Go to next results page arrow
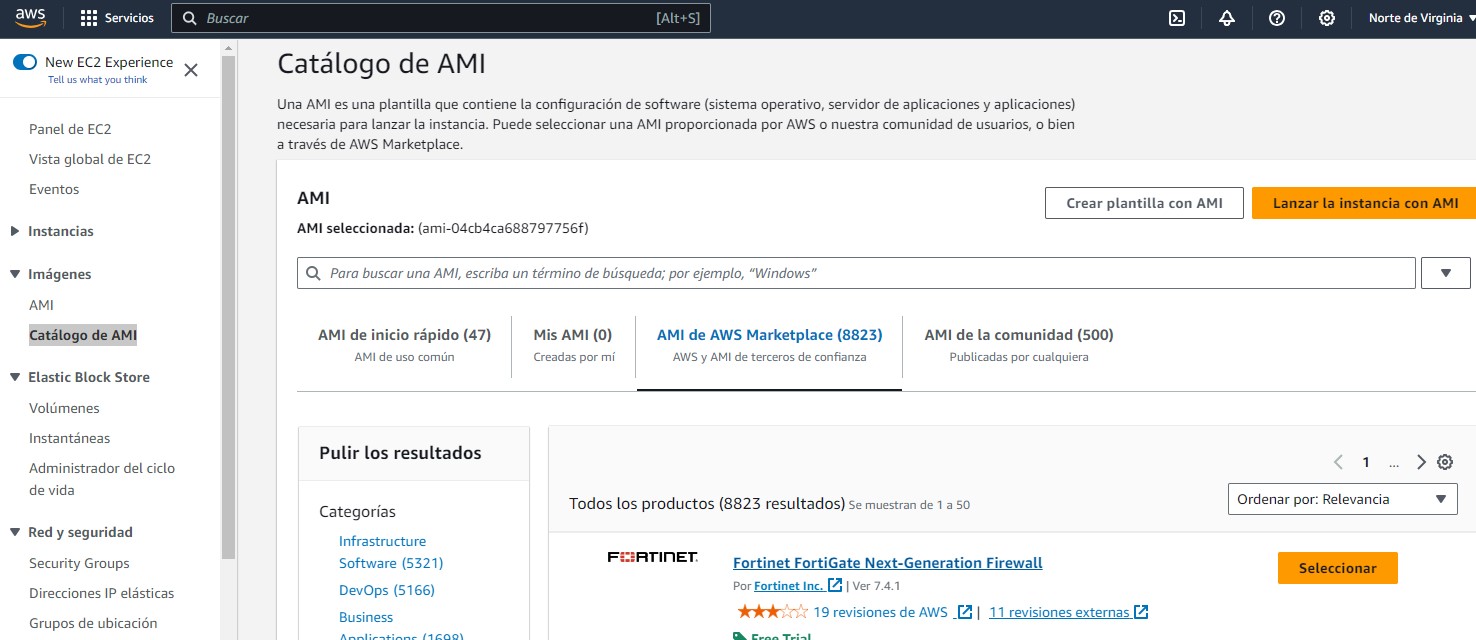Screen dimensions: 1476x640 tap(1421, 462)
